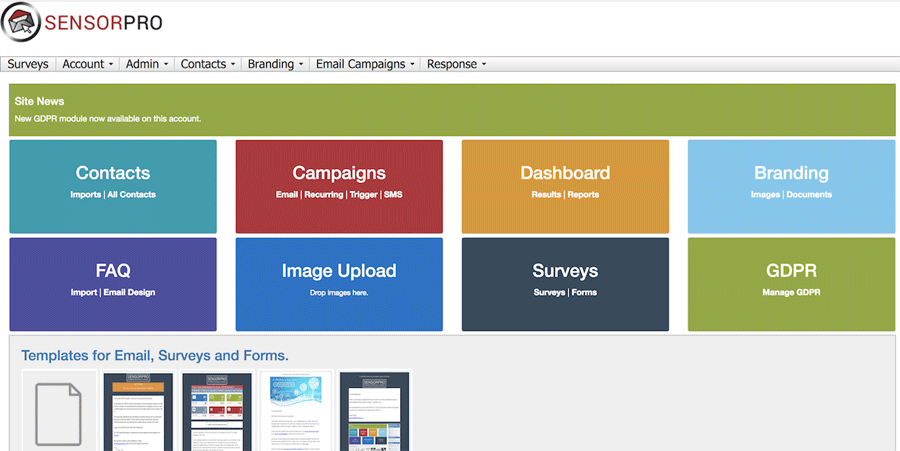Open Reports from the Dashboard tile
Viewport: 900px width, 451px height.
click(583, 195)
